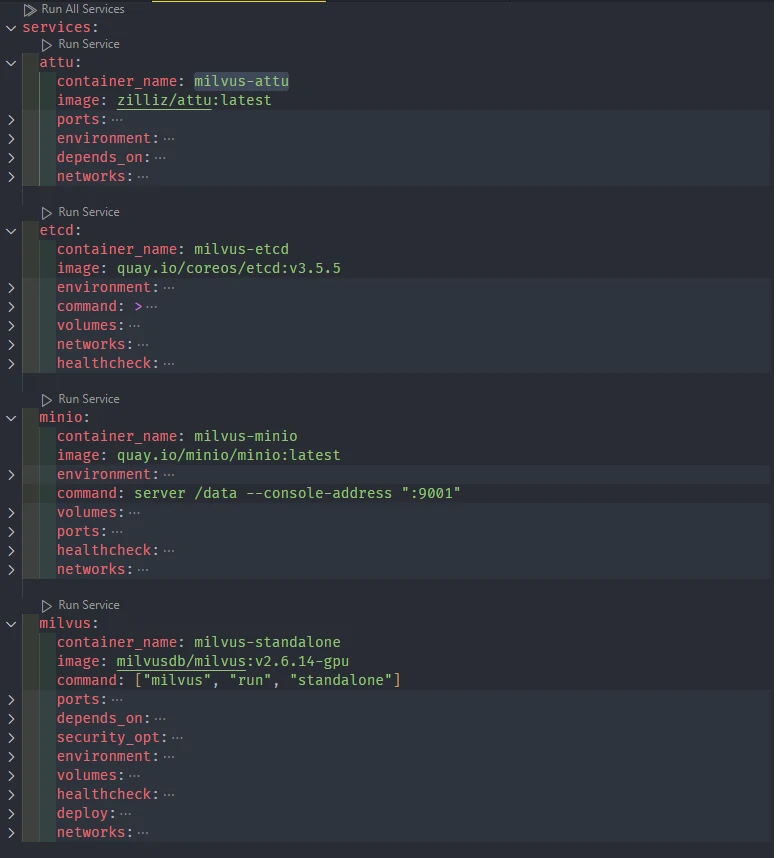
Task: Expand attu ports section
Action: [x=11, y=120]
